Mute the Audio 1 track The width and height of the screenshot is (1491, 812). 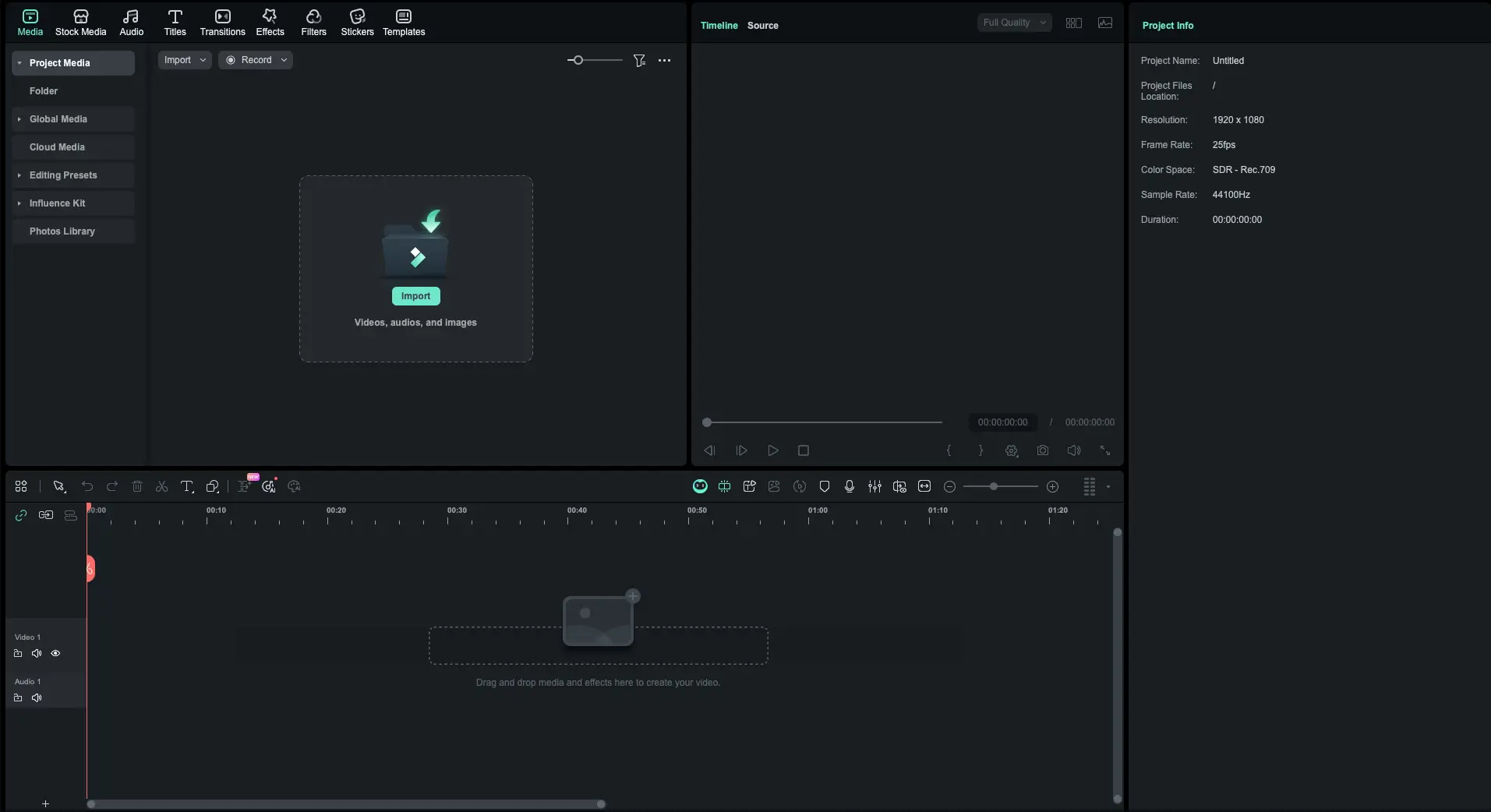pyautogui.click(x=37, y=698)
